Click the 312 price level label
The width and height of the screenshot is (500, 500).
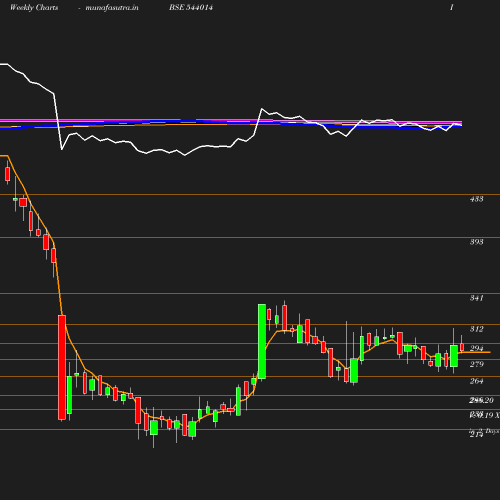476,329
